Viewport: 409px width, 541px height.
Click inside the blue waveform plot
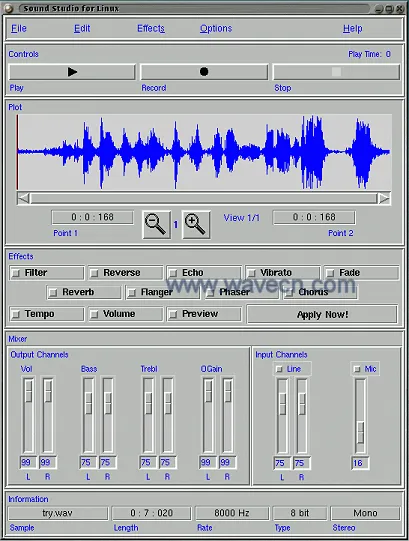(204, 152)
